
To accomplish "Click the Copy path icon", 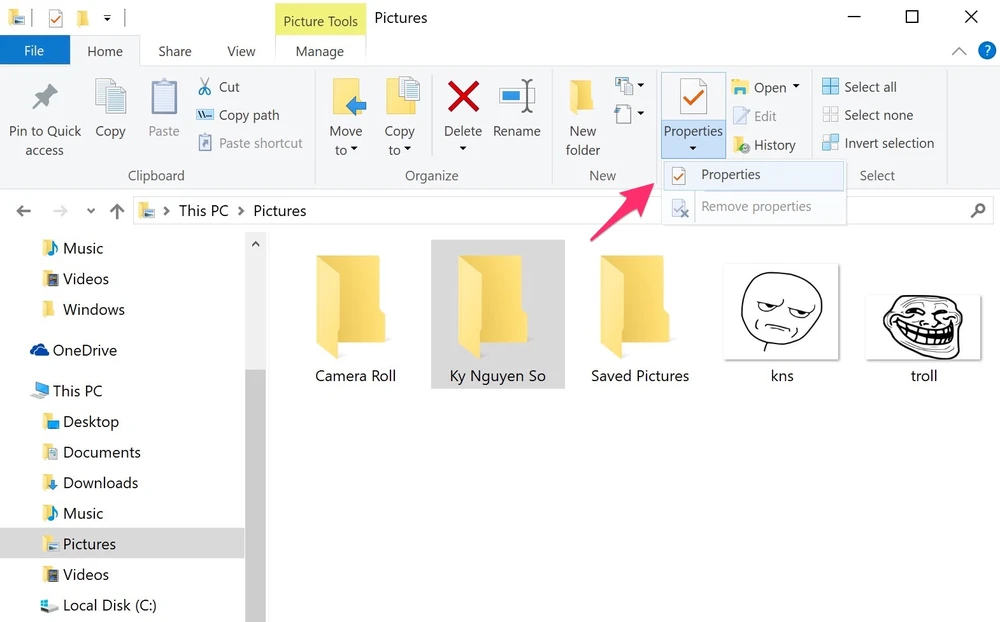I will pyautogui.click(x=208, y=115).
